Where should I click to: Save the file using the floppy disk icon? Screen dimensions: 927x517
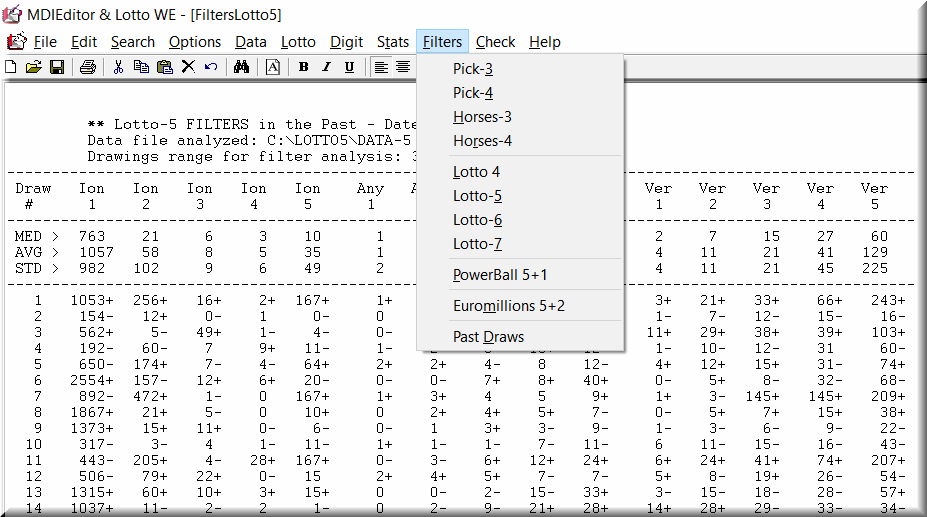point(57,67)
